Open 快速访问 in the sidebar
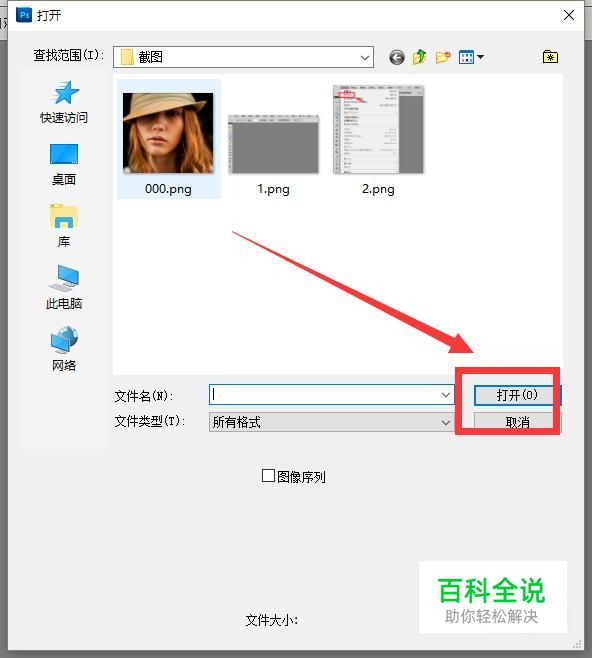This screenshot has height=658, width=592. click(x=64, y=102)
